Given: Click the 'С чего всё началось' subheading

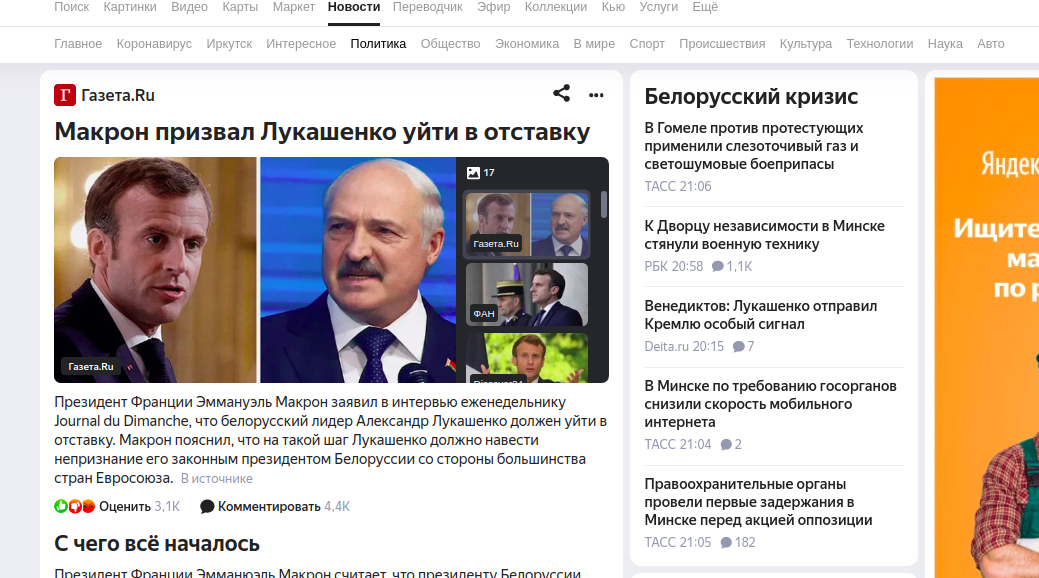Looking at the screenshot, I should click(157, 544).
